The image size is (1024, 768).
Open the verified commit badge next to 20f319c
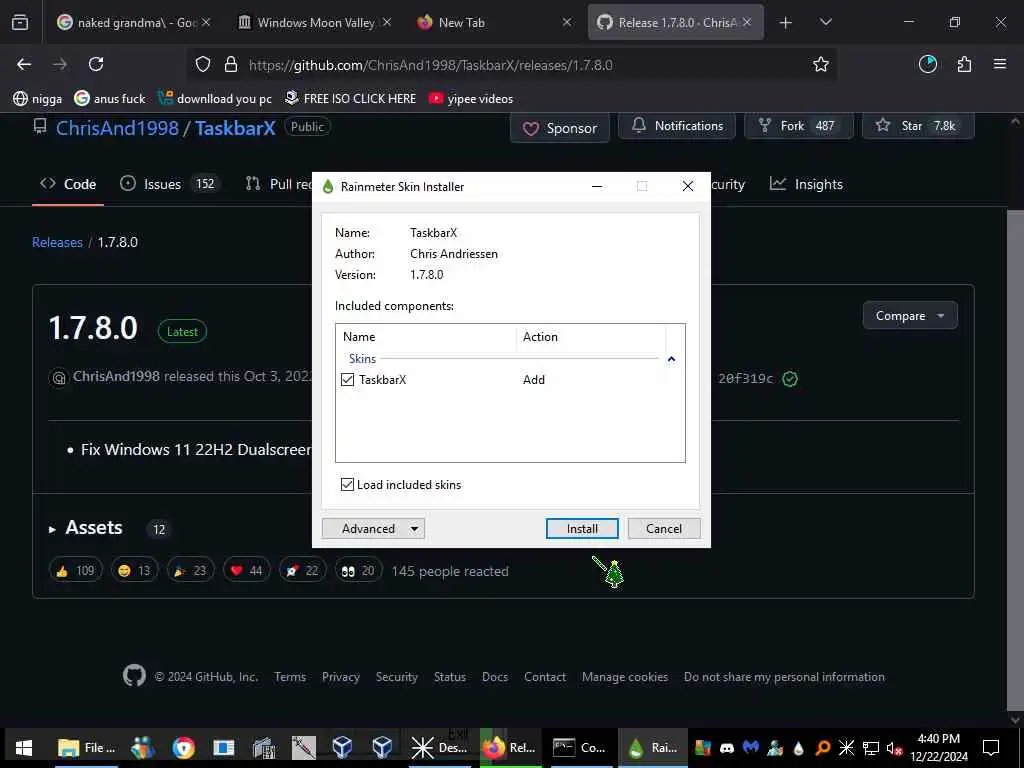(790, 379)
